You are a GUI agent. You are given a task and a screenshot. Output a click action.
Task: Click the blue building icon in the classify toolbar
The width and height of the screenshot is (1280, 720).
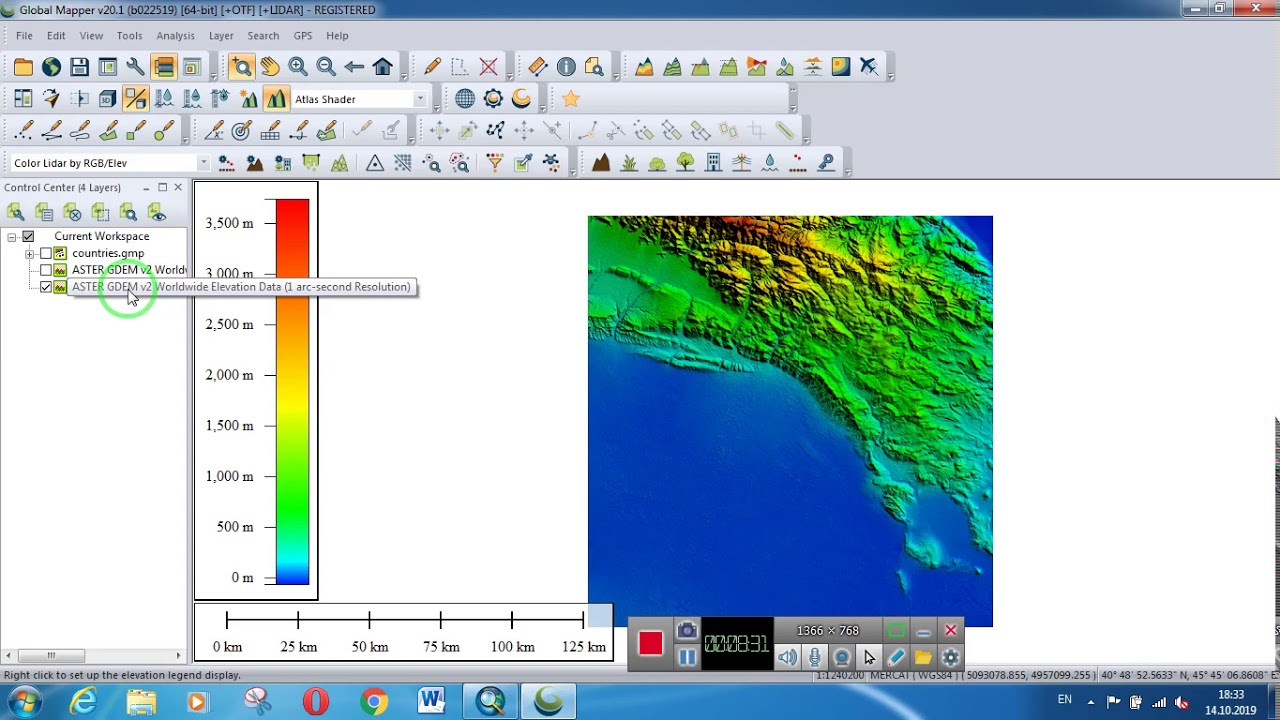713,163
